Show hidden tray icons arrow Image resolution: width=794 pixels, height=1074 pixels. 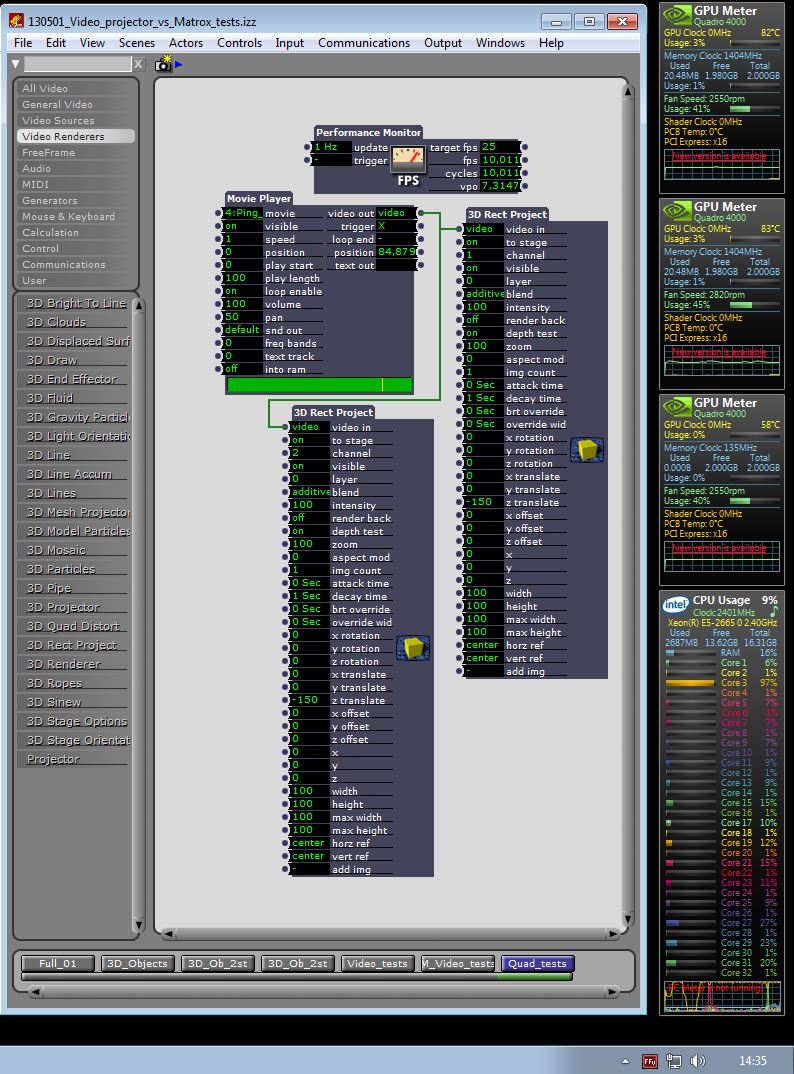625,1061
